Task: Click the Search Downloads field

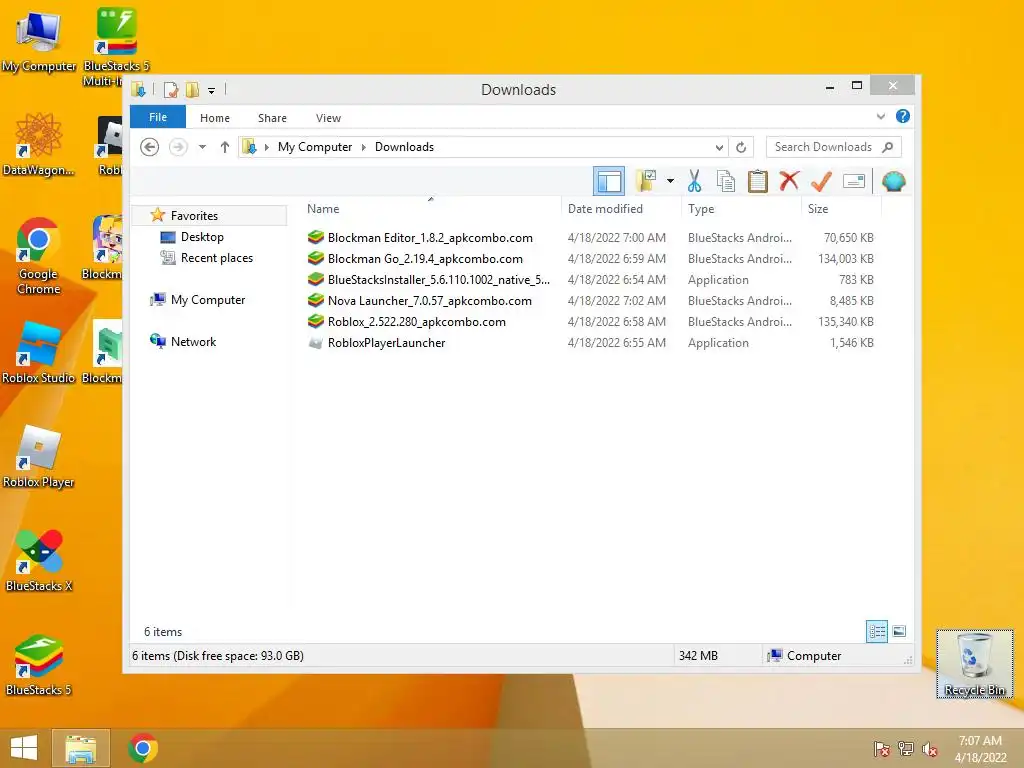Action: point(833,147)
